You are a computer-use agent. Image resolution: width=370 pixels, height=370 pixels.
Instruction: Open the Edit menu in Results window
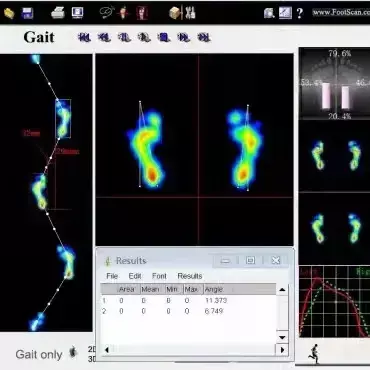[135, 276]
